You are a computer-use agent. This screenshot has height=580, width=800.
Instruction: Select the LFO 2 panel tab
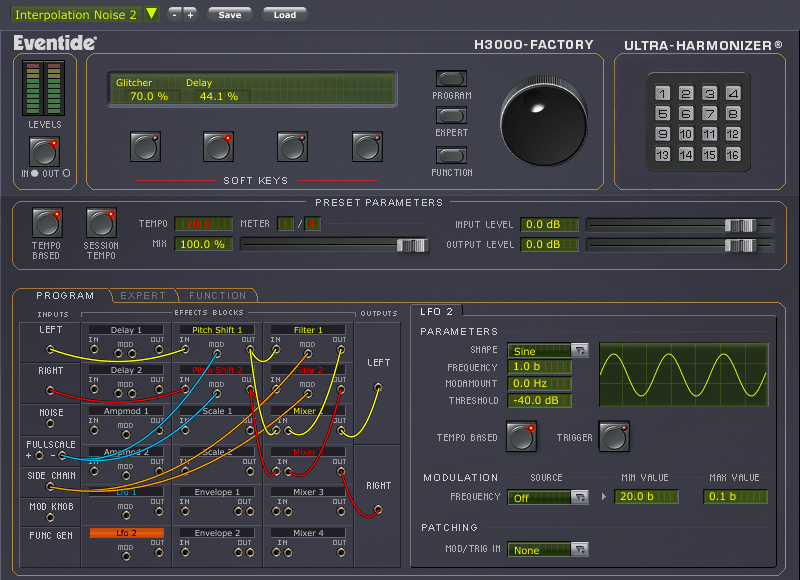tap(436, 312)
